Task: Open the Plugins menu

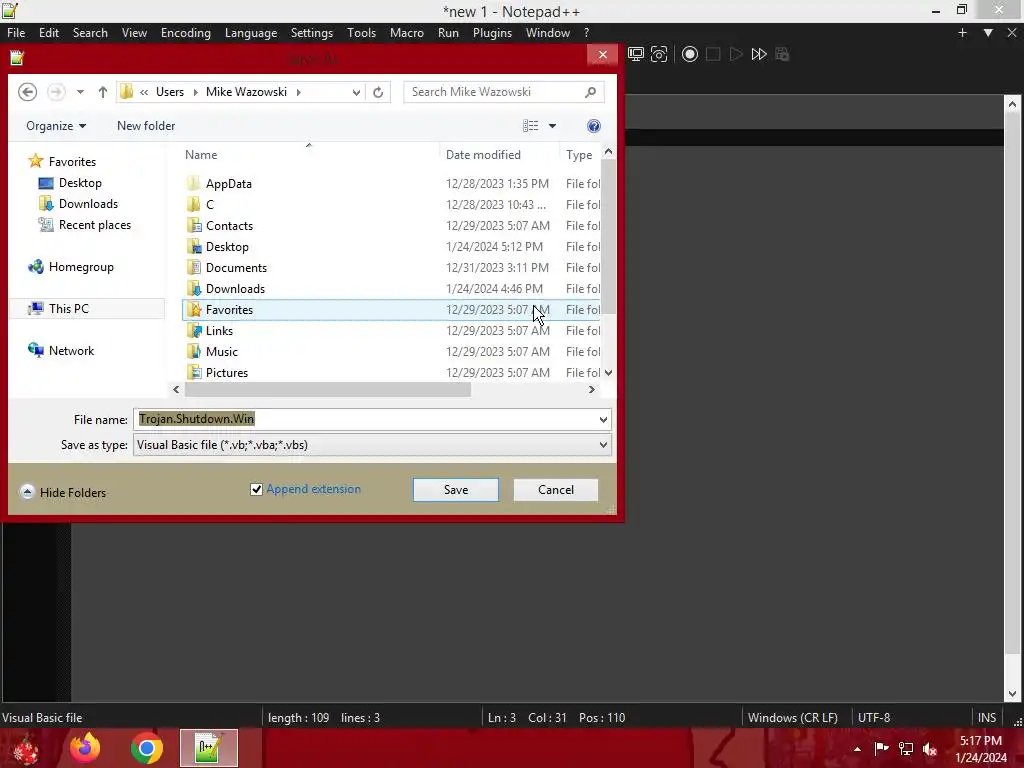Action: click(x=492, y=33)
